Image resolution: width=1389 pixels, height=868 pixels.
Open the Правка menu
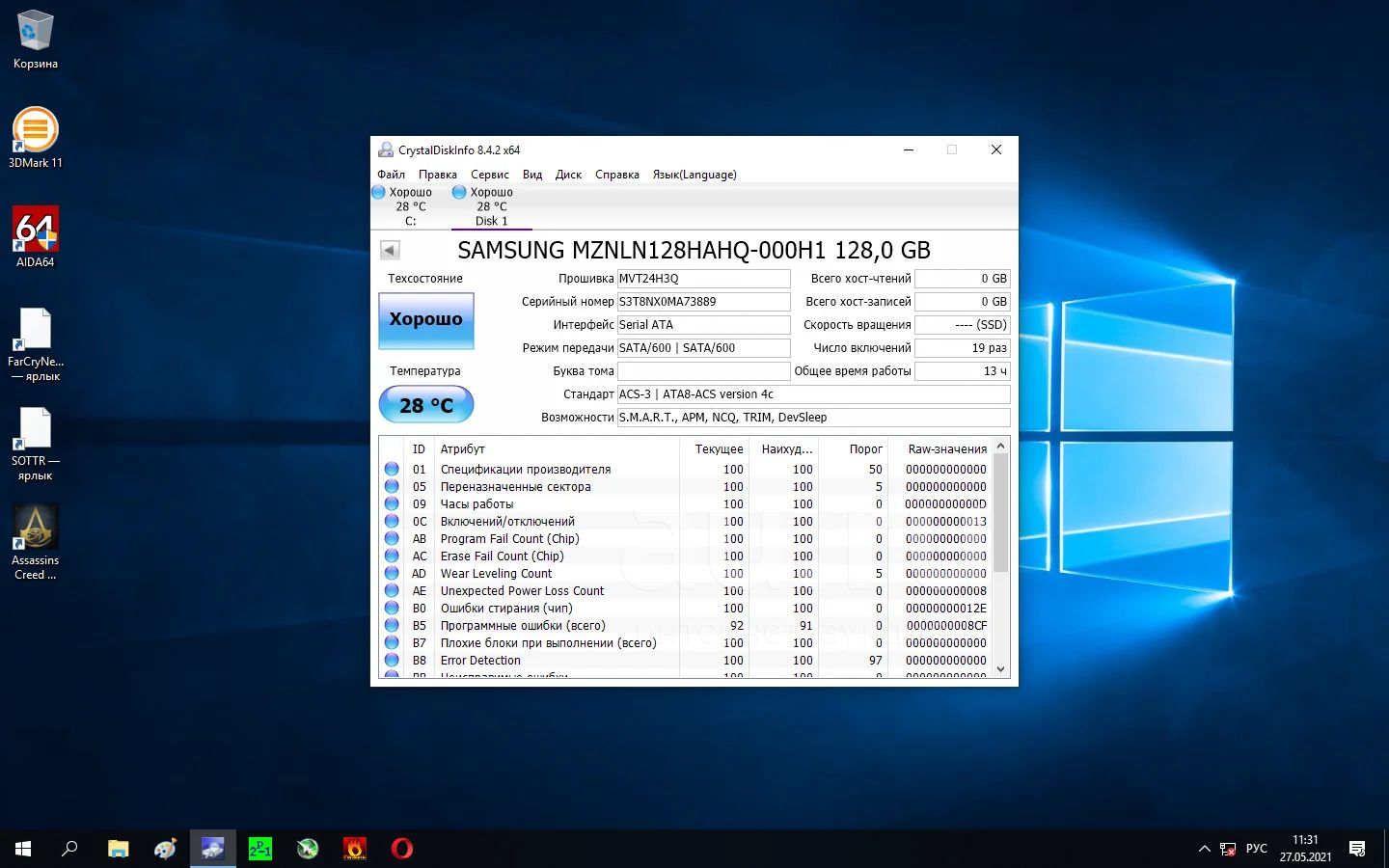pyautogui.click(x=438, y=175)
